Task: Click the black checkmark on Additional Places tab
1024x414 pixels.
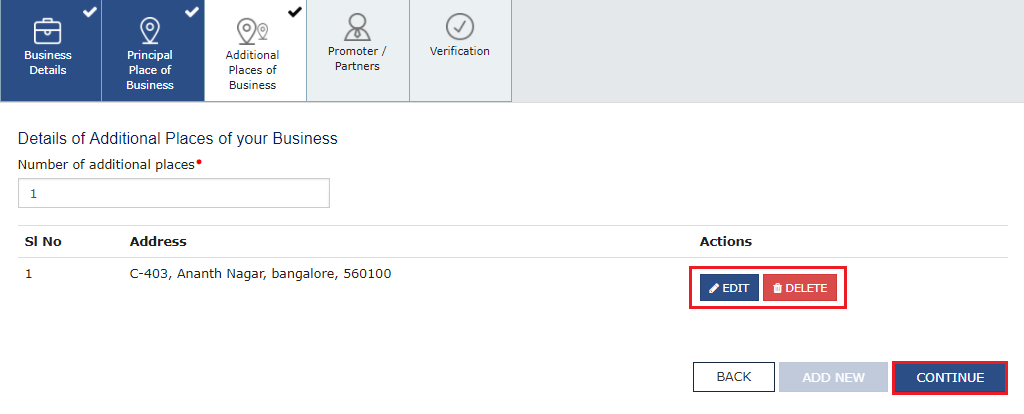Action: click(294, 12)
